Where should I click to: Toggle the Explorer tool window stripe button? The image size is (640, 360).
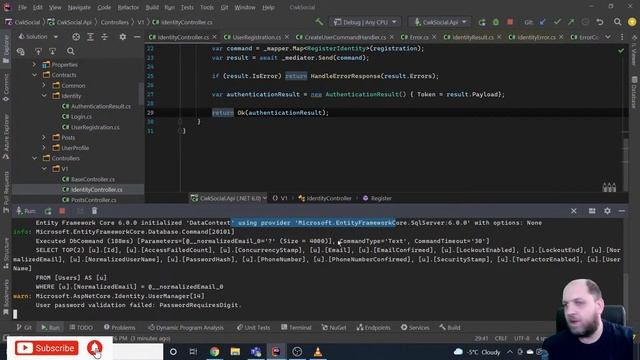coord(6,49)
